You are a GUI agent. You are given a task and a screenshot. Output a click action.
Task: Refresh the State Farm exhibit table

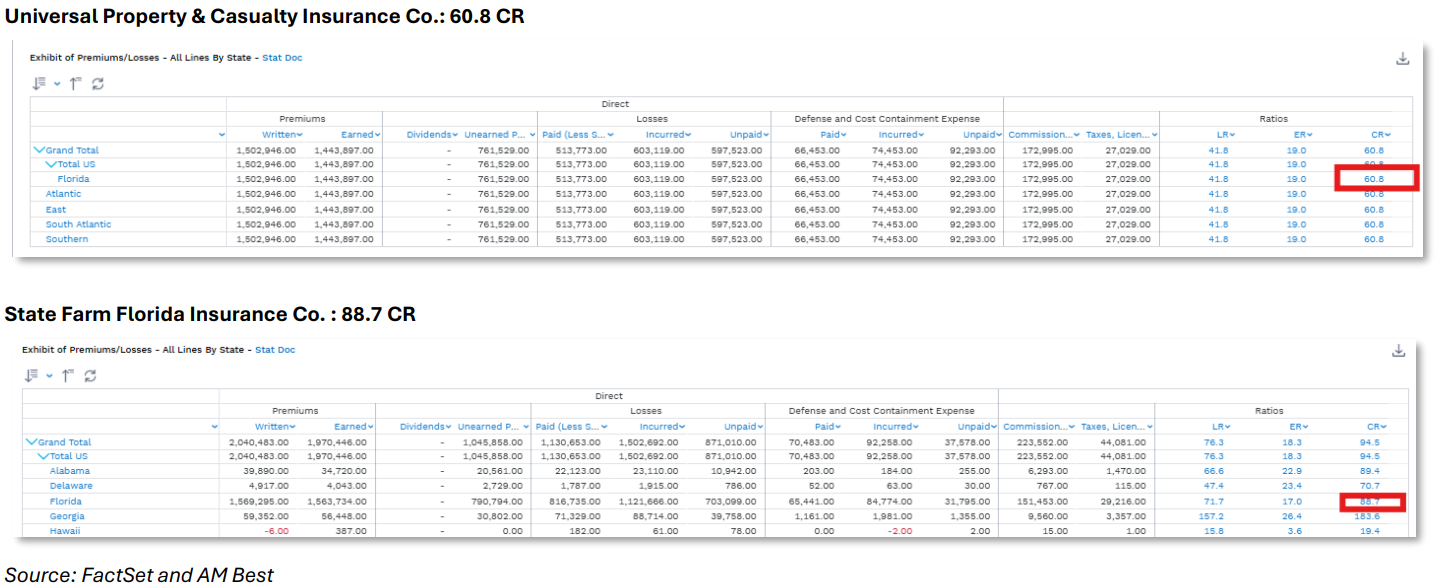click(x=91, y=376)
